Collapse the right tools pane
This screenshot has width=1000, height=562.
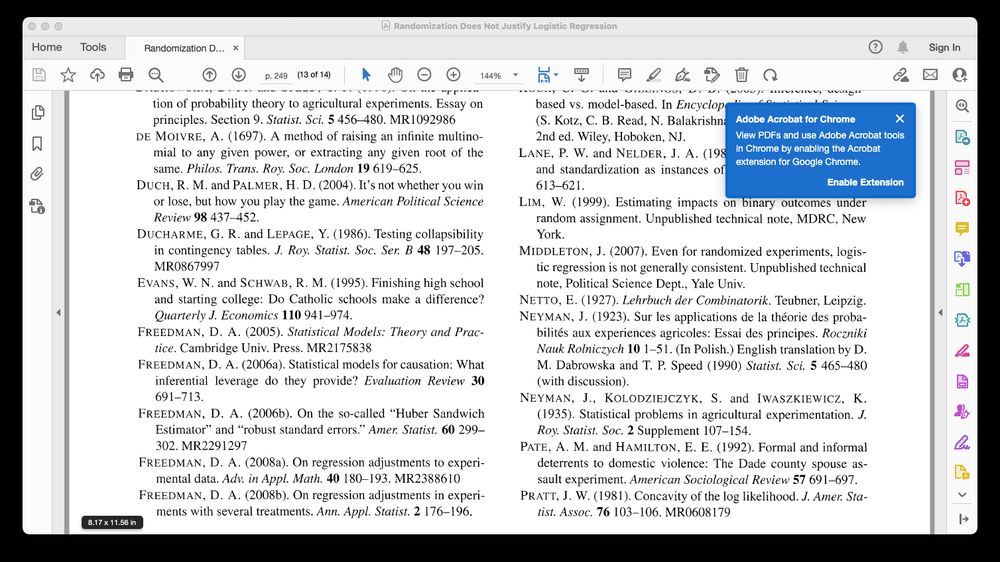pyautogui.click(x=964, y=519)
